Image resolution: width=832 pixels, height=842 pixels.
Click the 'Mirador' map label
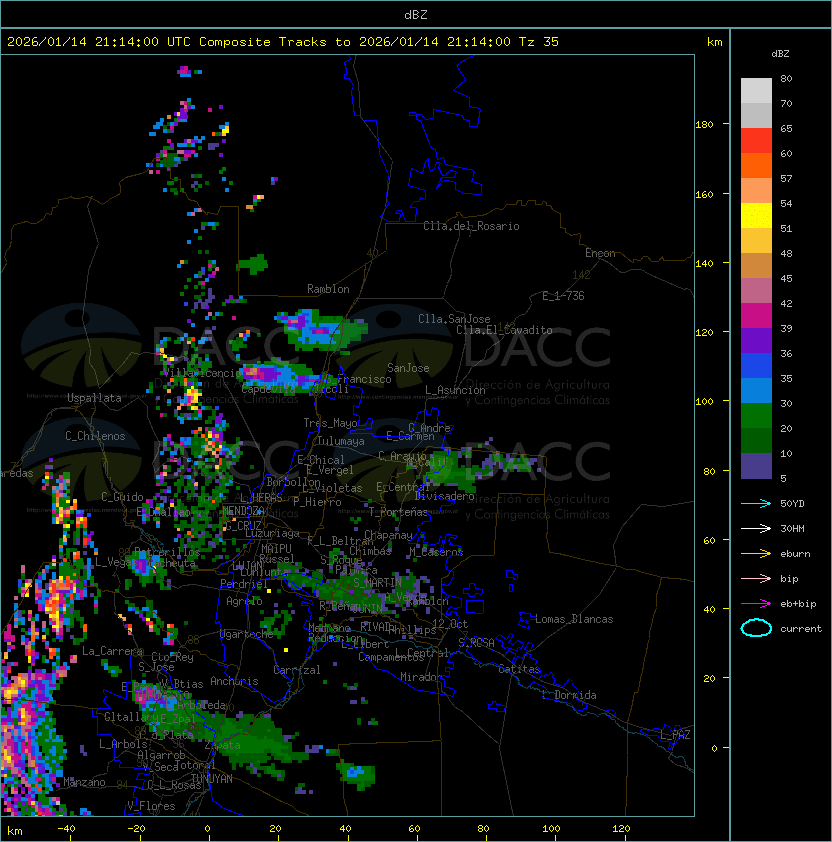(421, 677)
